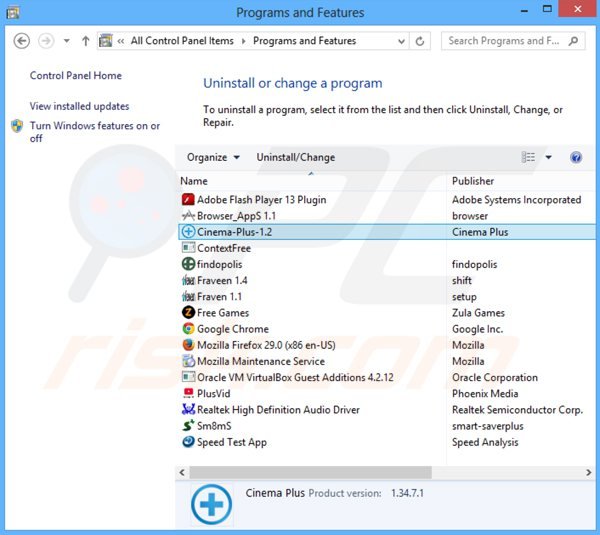
Task: Refresh the Programs and Features view
Action: click(x=420, y=41)
